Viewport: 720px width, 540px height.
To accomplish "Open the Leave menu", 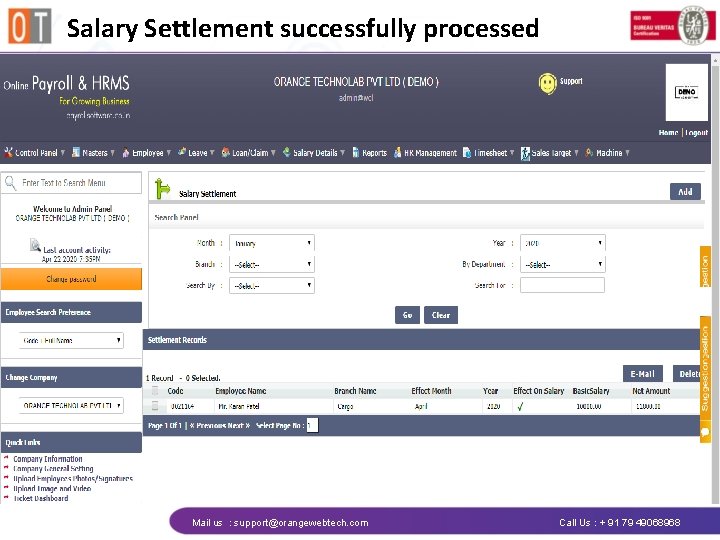I will (x=196, y=153).
